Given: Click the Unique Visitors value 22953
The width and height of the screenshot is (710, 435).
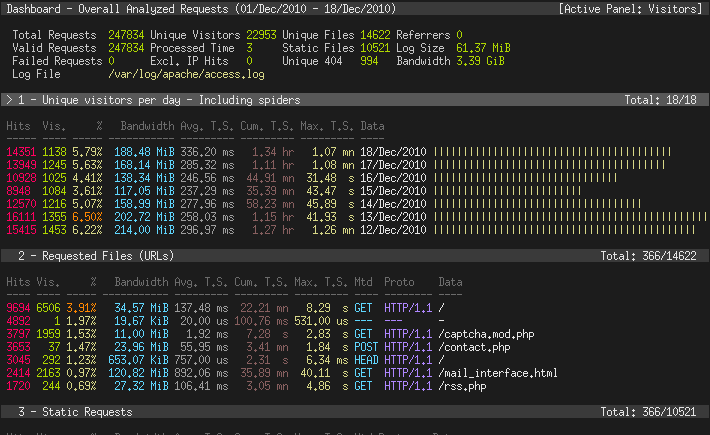Looking at the screenshot, I should (x=261, y=35).
